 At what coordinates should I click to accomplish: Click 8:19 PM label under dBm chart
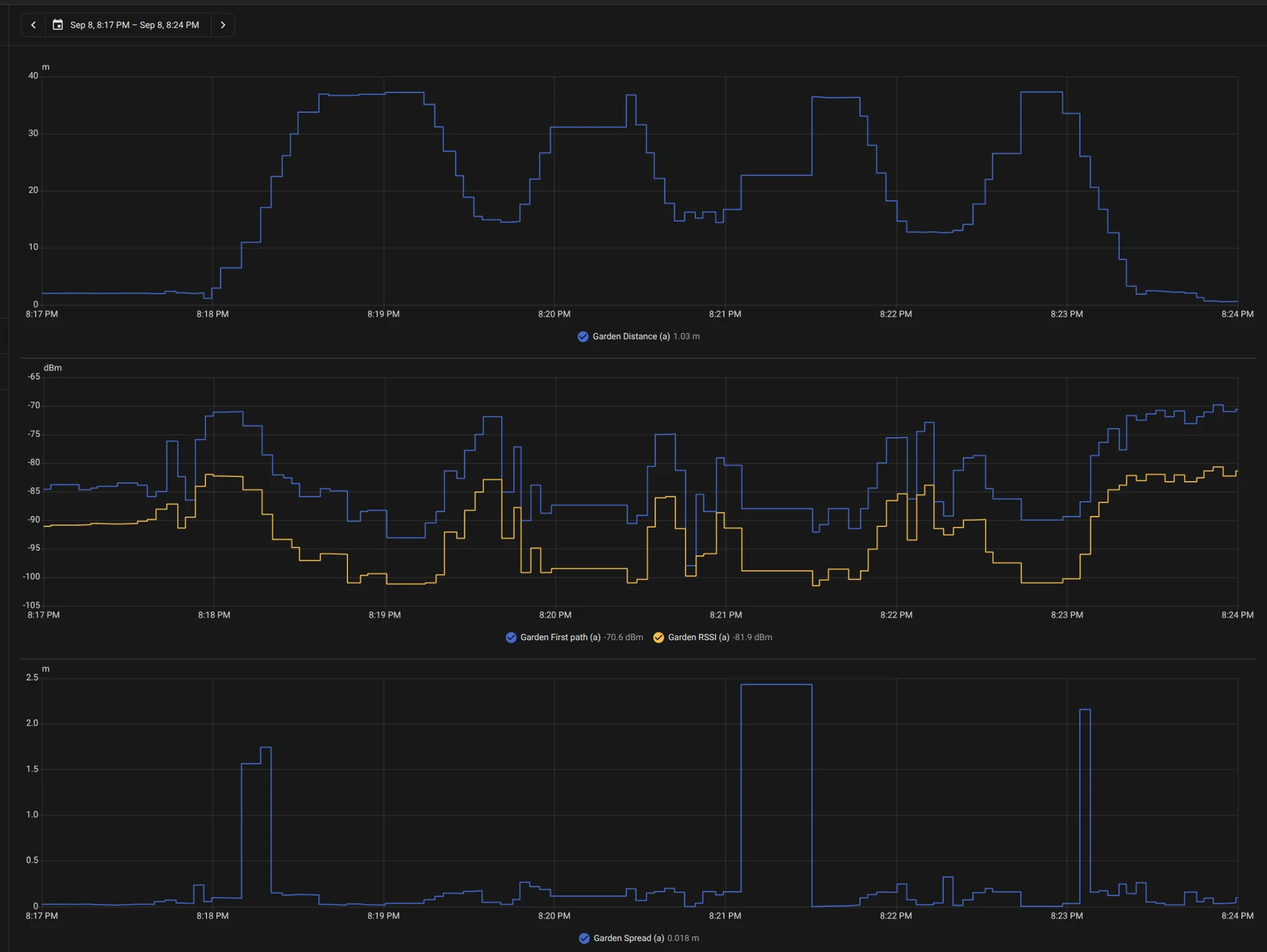[x=384, y=615]
